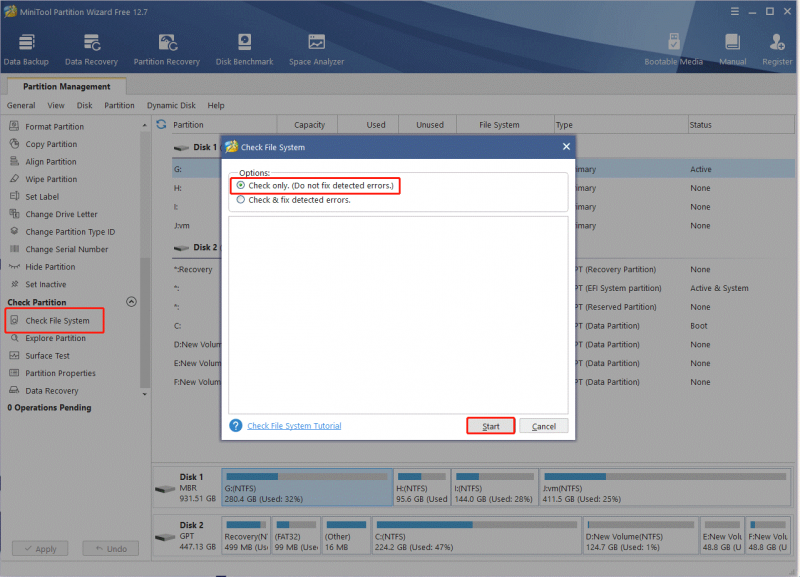Screen dimensions: 800x577
Task: Start the Disk Benchmark tool
Action: click(x=244, y=42)
